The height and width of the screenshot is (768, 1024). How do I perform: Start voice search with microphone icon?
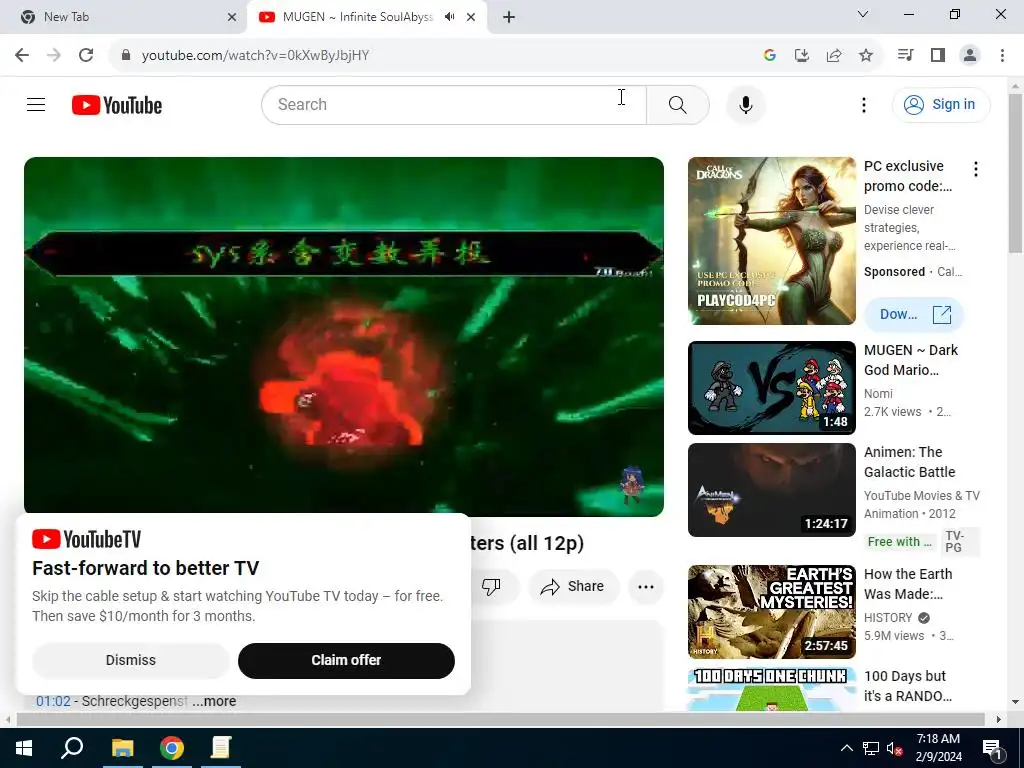tap(746, 104)
